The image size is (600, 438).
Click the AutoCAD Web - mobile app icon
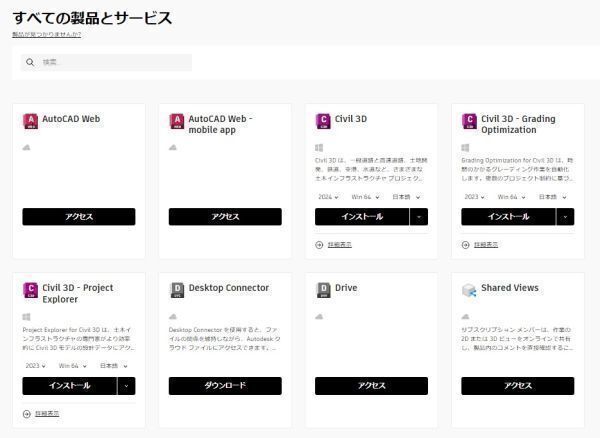point(177,121)
